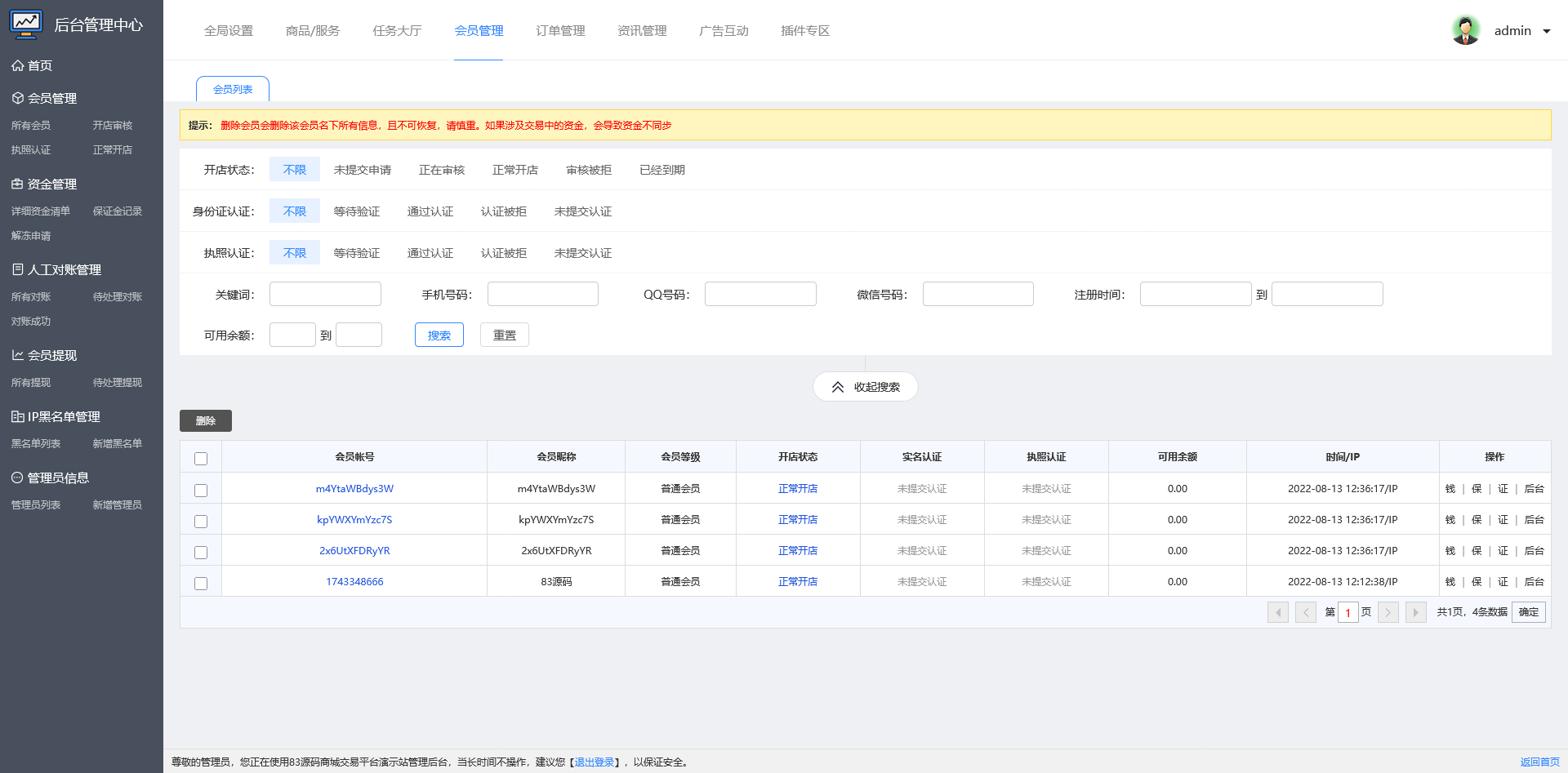Open 待处理提现 in the sidebar

click(118, 383)
